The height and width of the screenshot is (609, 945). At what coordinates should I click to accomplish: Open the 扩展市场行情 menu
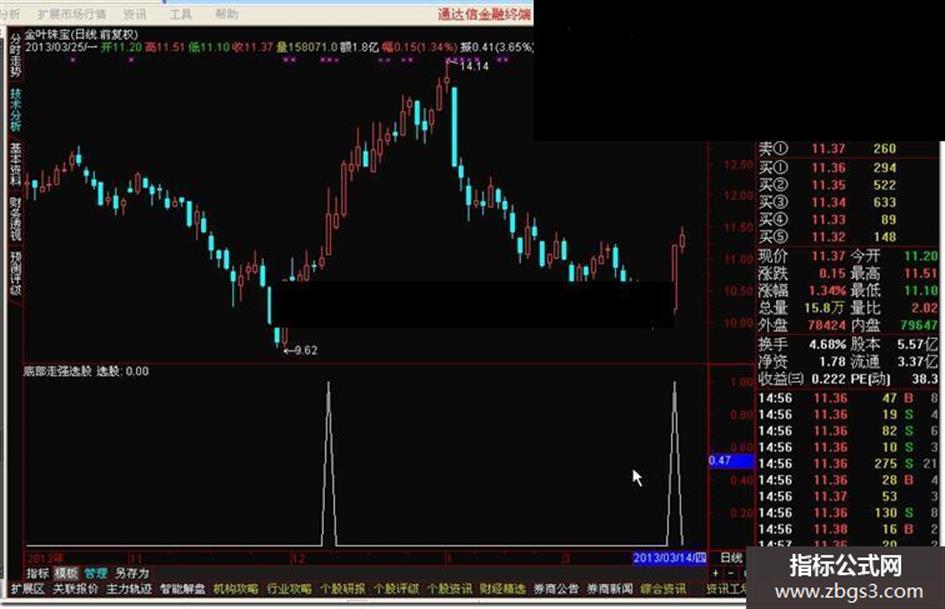[x=71, y=13]
